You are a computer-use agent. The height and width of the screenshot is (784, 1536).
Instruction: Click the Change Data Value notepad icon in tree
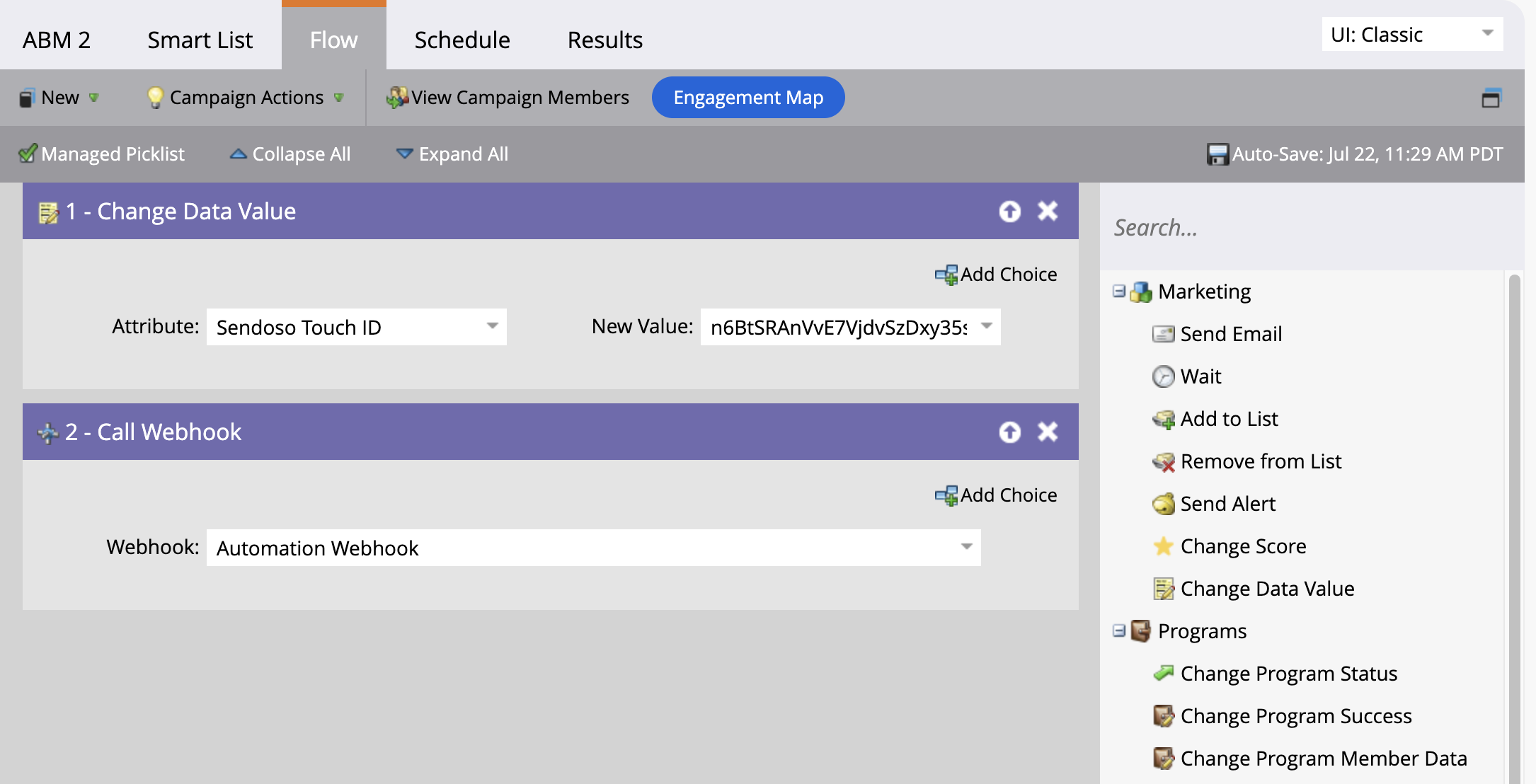(1164, 589)
